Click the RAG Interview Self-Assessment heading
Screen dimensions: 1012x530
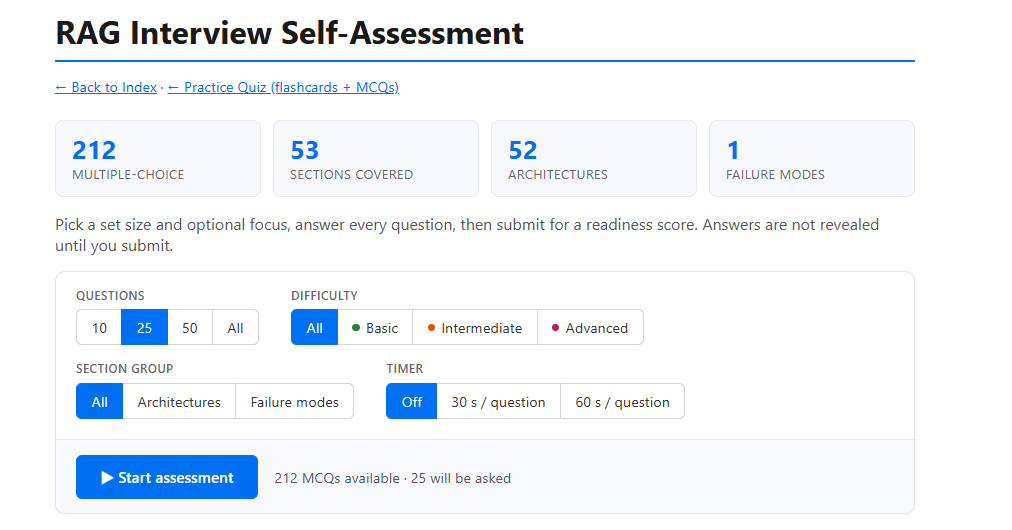[289, 33]
